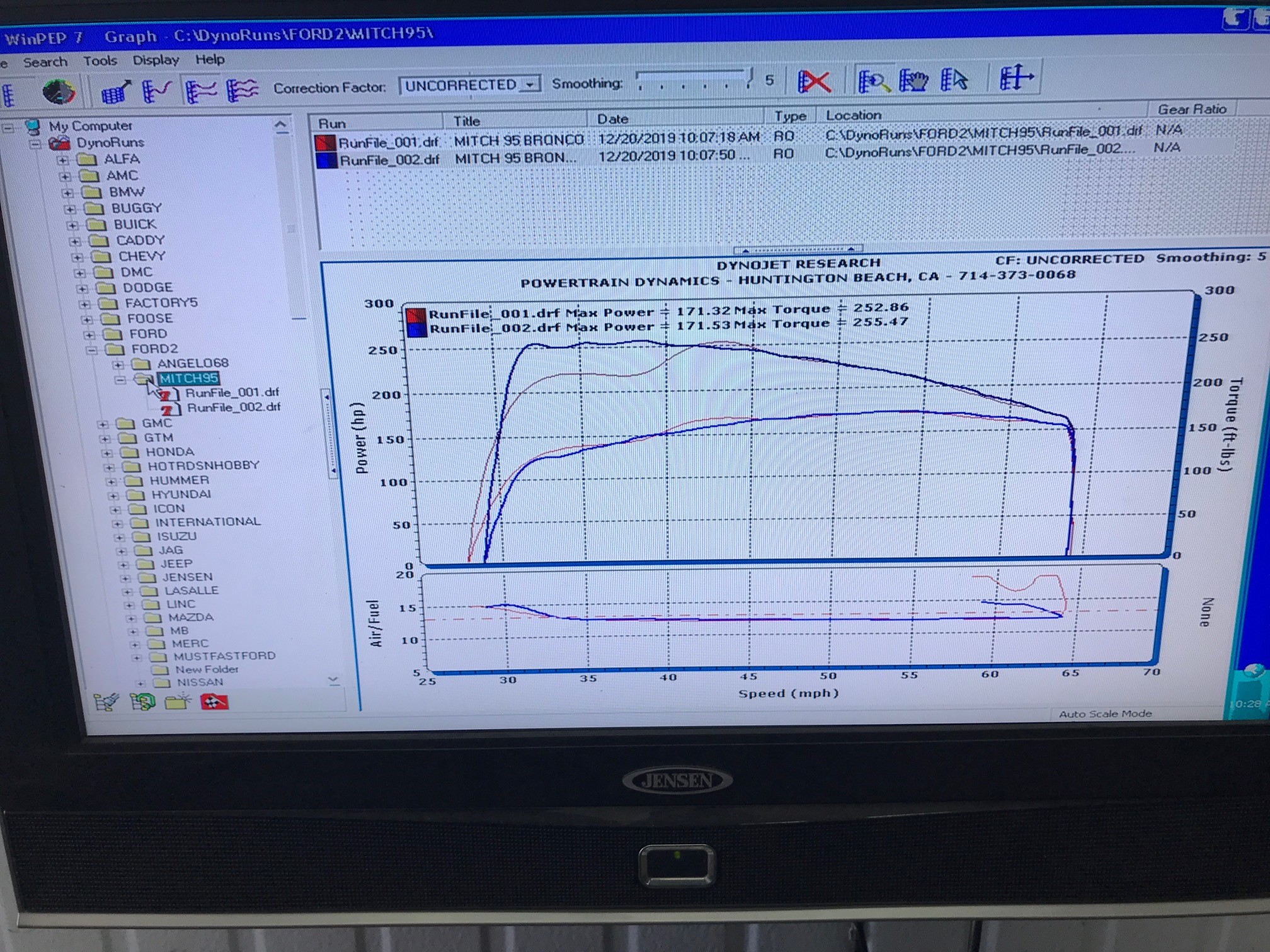This screenshot has width=1270, height=952.
Task: Activate the graph pan hand tool
Action: [x=913, y=80]
